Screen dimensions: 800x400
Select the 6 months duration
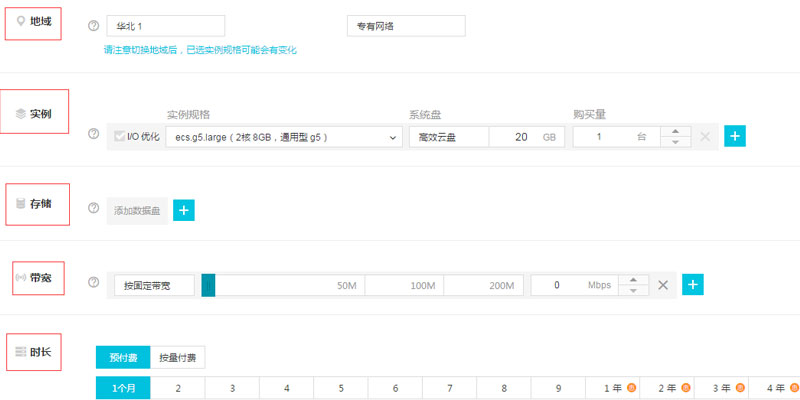point(395,388)
